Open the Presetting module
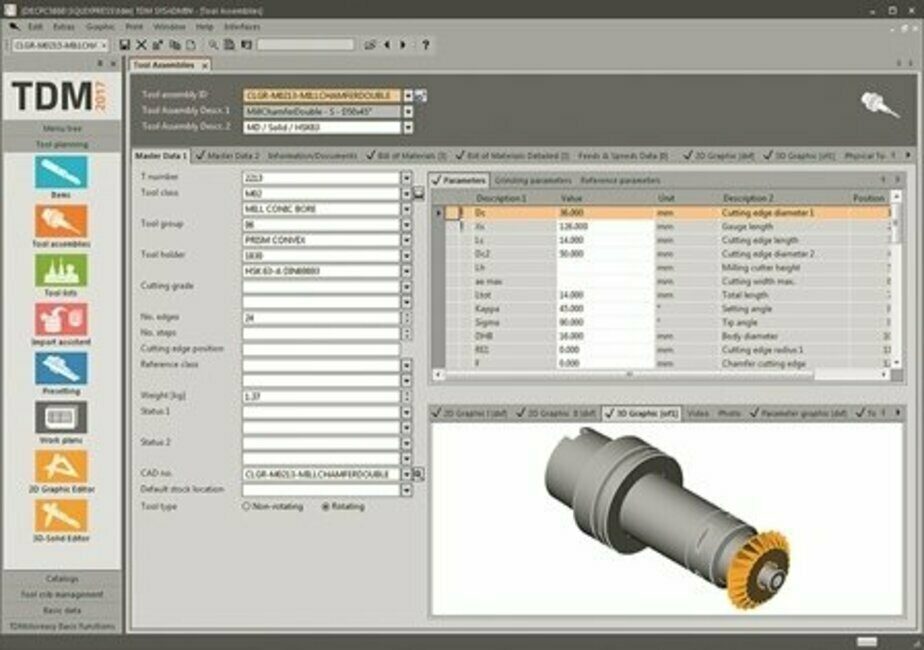The width and height of the screenshot is (924, 650). 61,370
